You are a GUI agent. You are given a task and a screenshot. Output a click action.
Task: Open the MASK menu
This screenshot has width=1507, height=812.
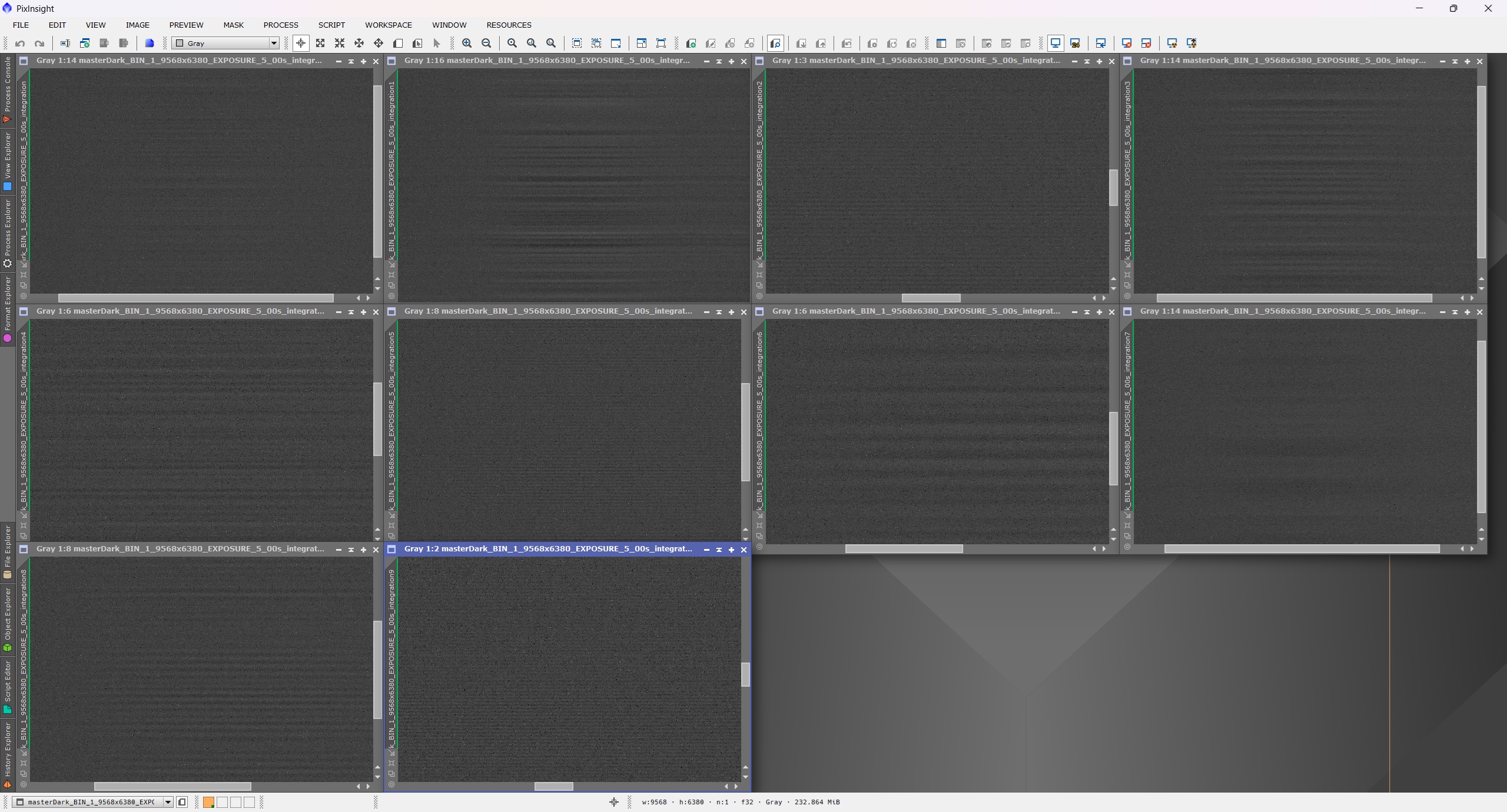[233, 25]
